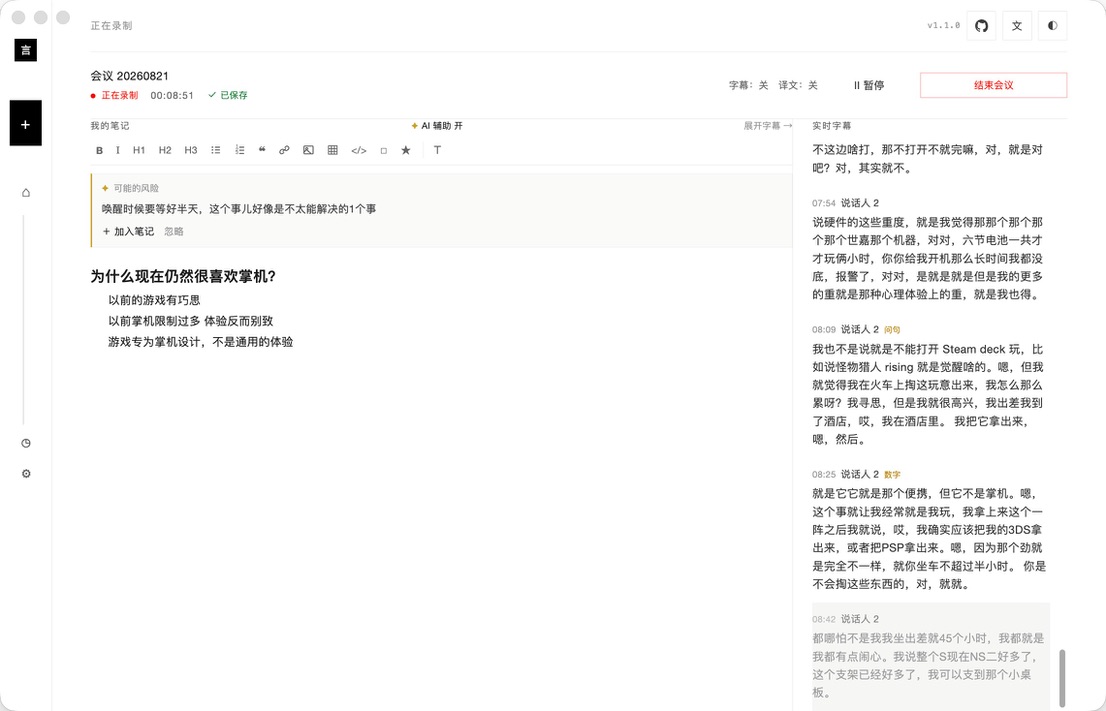Click version label v1.1.0
Screen dimensions: 1106x711
point(944,25)
